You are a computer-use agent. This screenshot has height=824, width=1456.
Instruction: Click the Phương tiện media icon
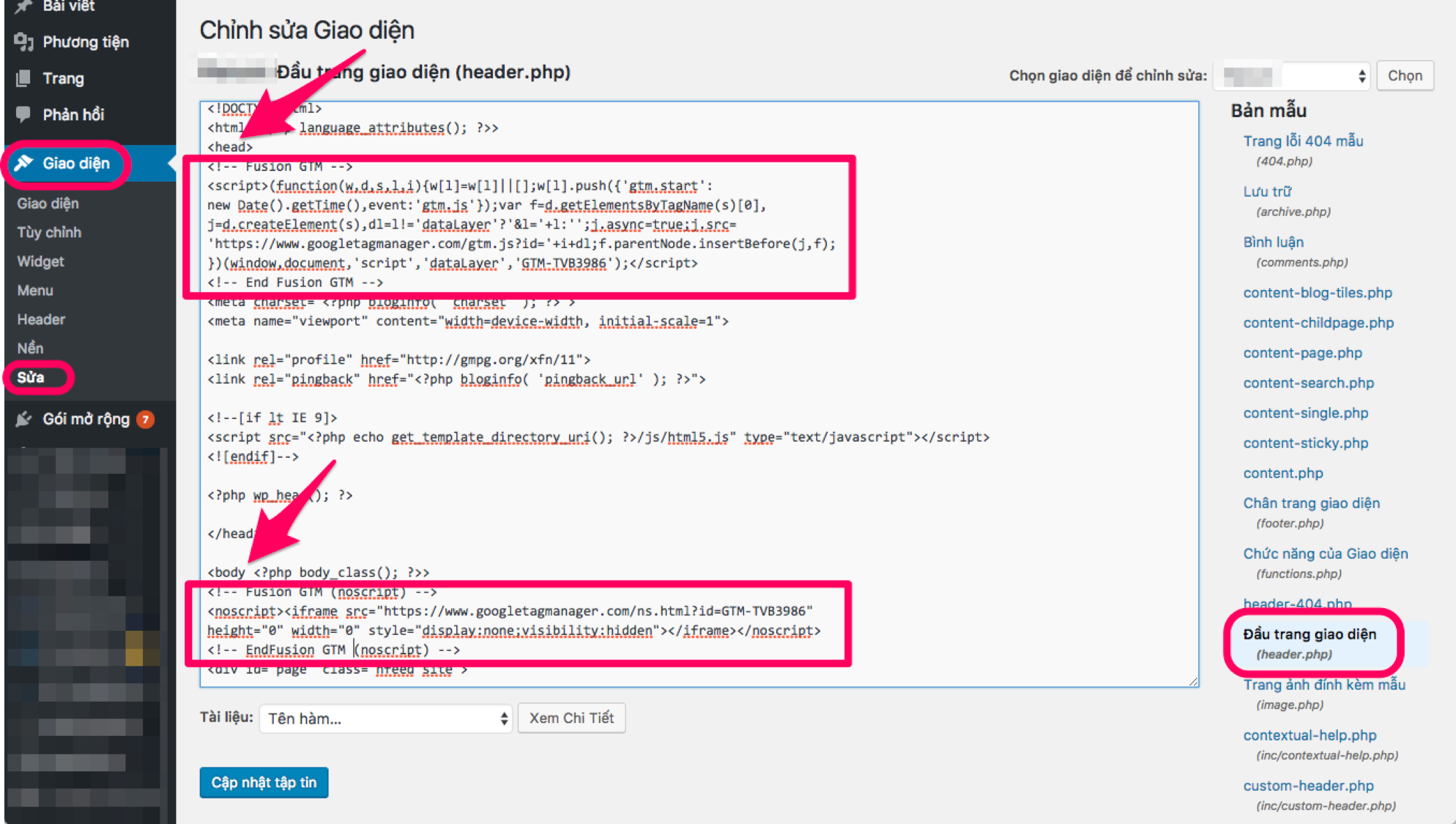23,42
